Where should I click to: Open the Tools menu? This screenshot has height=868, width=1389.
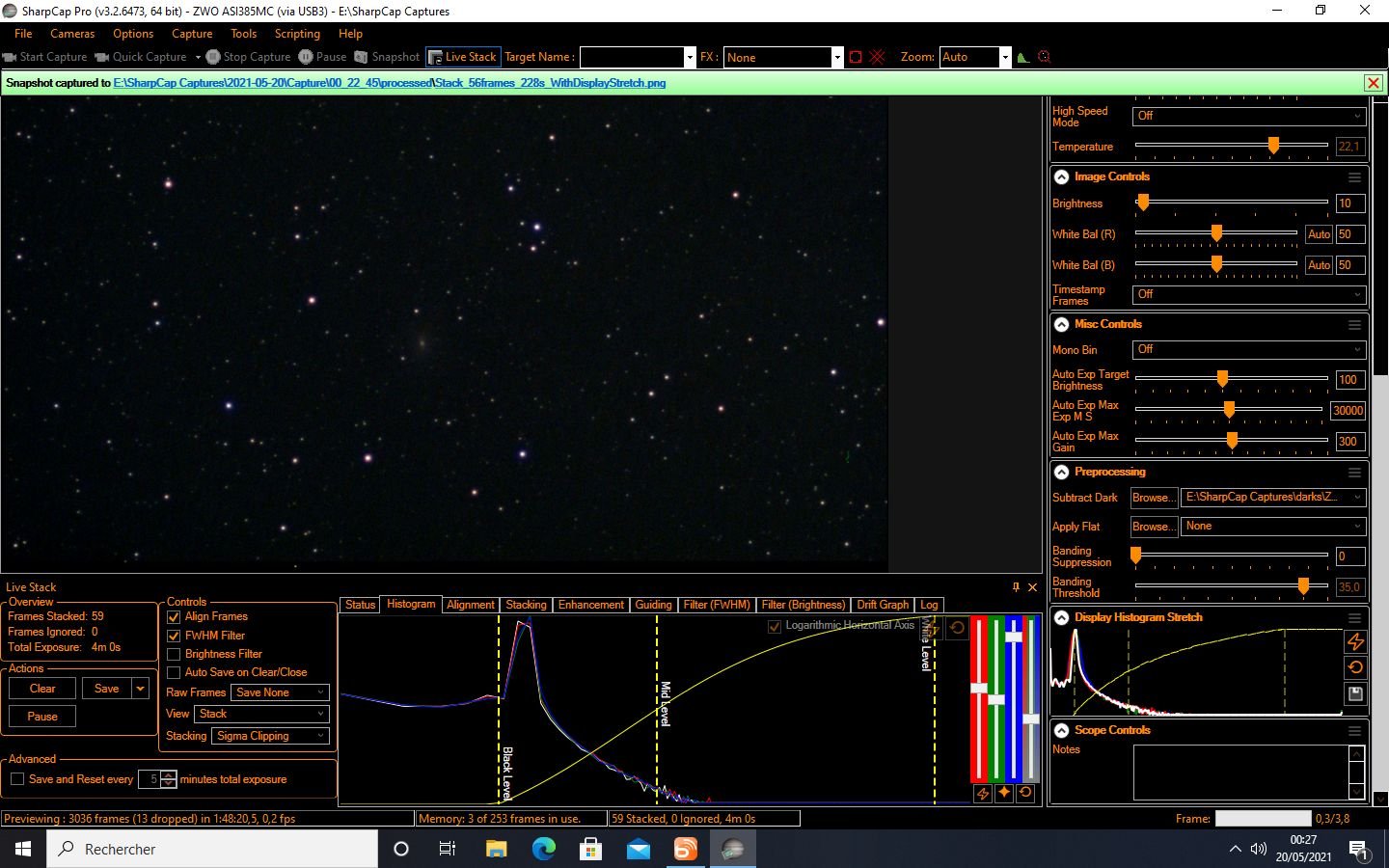[243, 33]
